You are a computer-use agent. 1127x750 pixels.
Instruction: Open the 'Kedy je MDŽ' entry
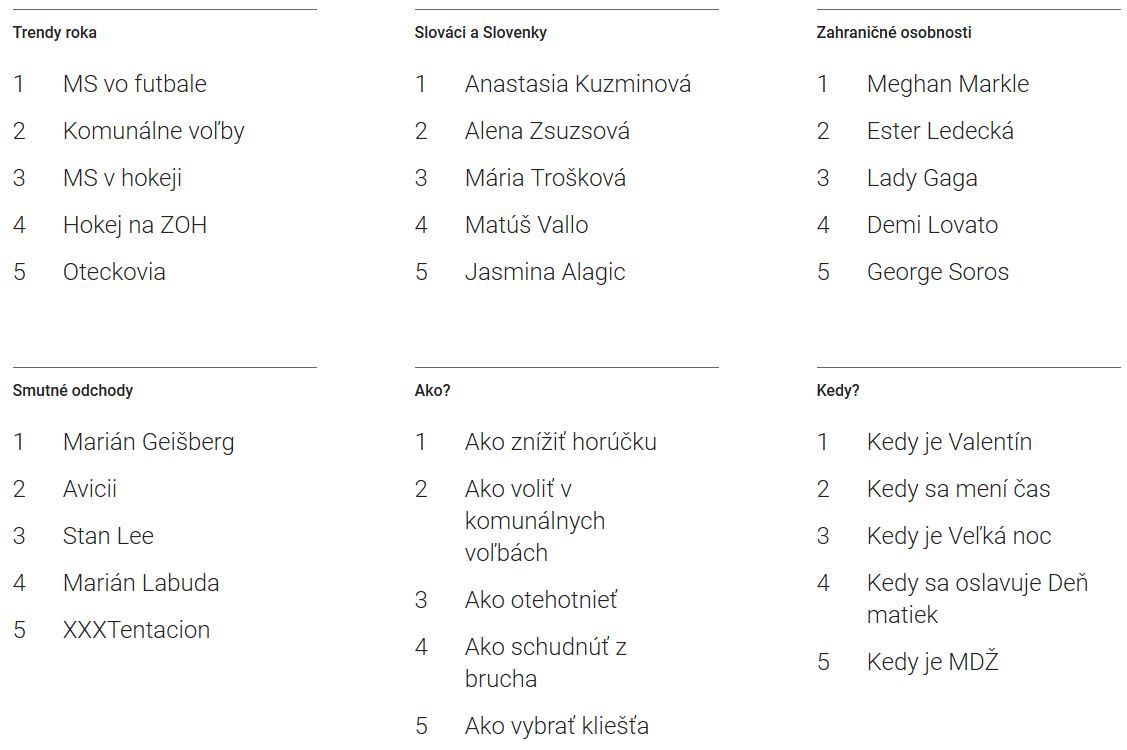[x=932, y=662]
